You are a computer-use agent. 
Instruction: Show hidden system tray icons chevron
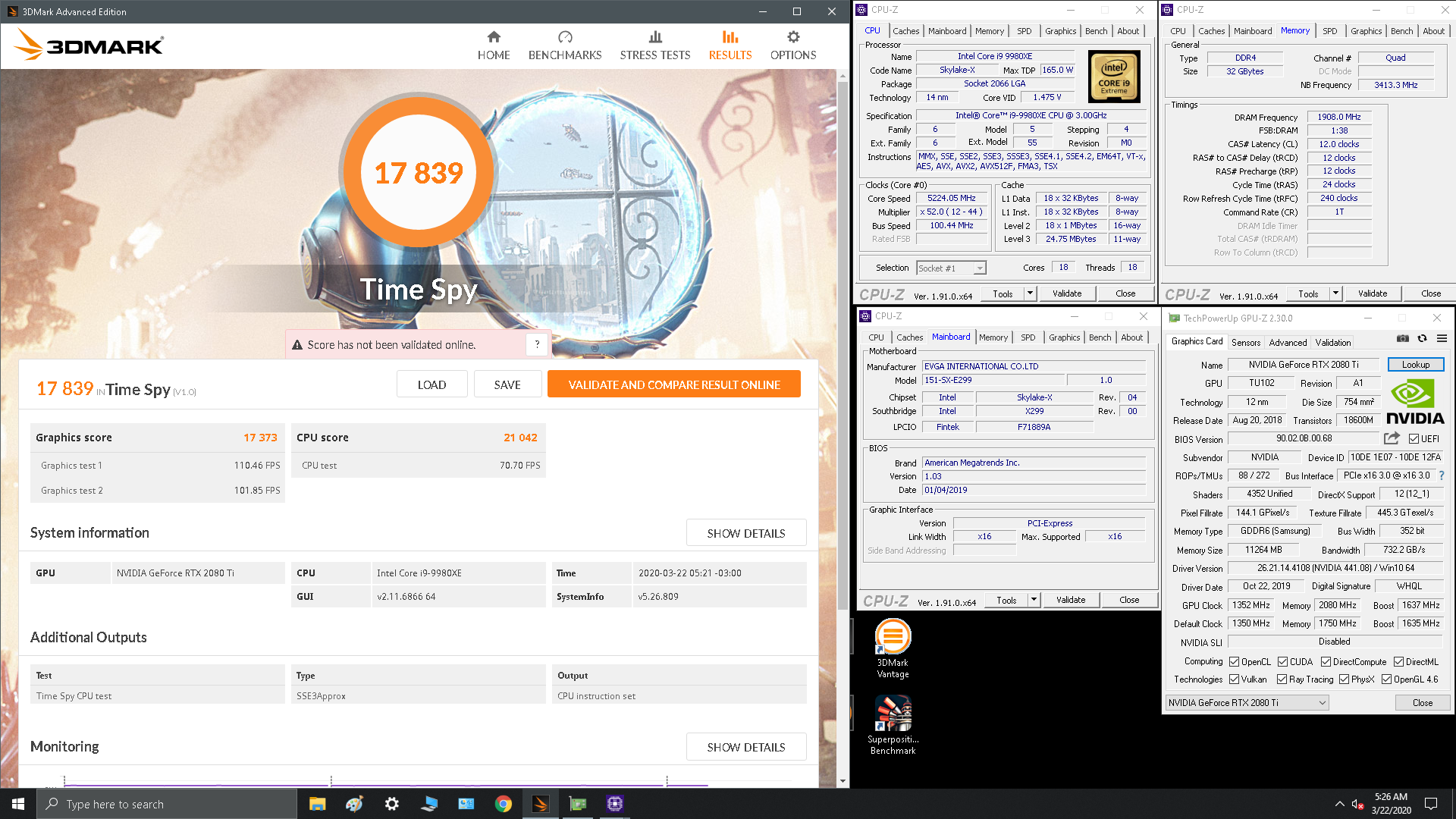point(1339,804)
